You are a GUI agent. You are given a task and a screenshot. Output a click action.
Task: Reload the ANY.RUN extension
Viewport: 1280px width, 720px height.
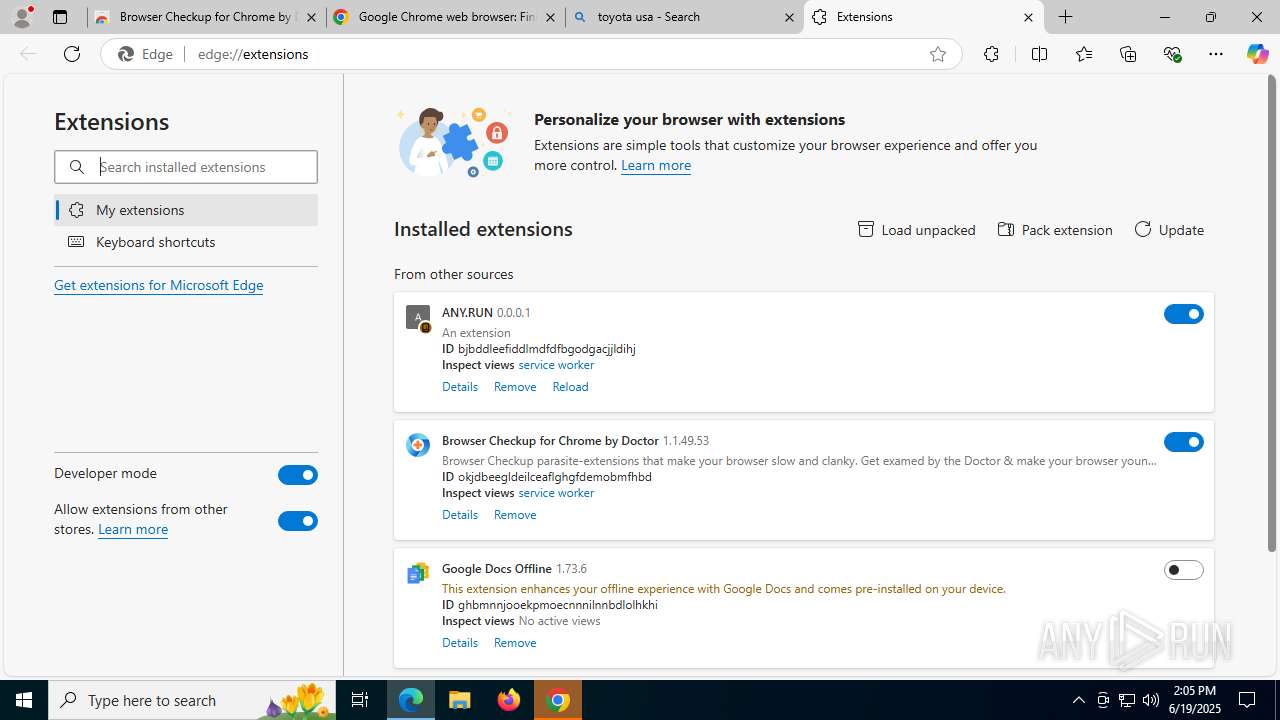point(570,386)
